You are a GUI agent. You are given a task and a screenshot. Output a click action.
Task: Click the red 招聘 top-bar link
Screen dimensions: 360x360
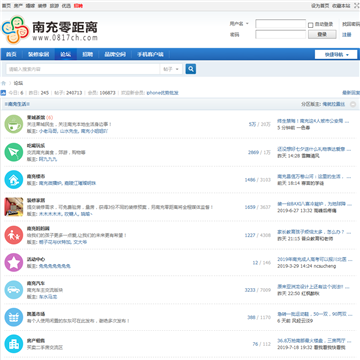pos(78,6)
